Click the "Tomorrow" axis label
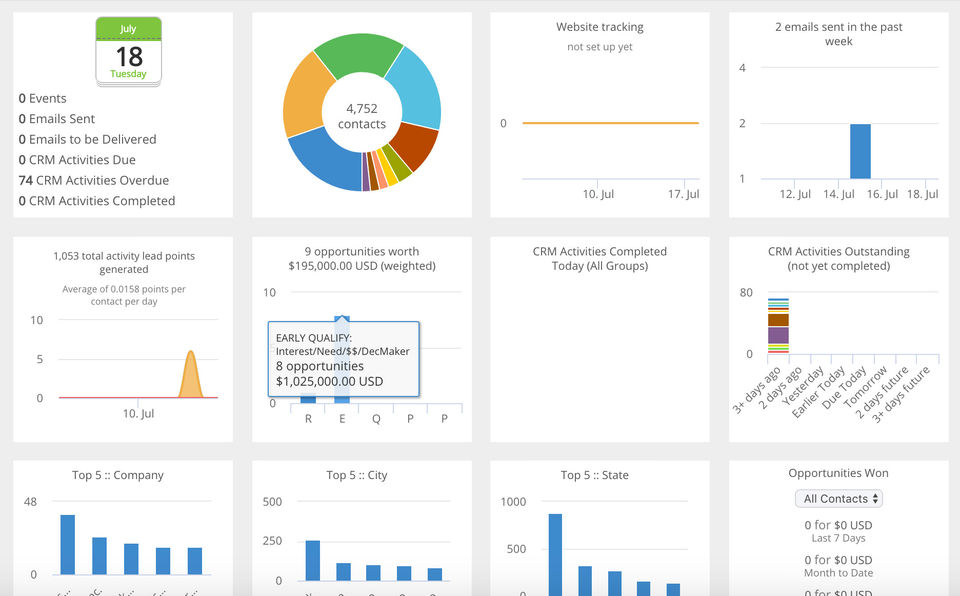Image resolution: width=960 pixels, height=596 pixels. pyautogui.click(x=864, y=387)
